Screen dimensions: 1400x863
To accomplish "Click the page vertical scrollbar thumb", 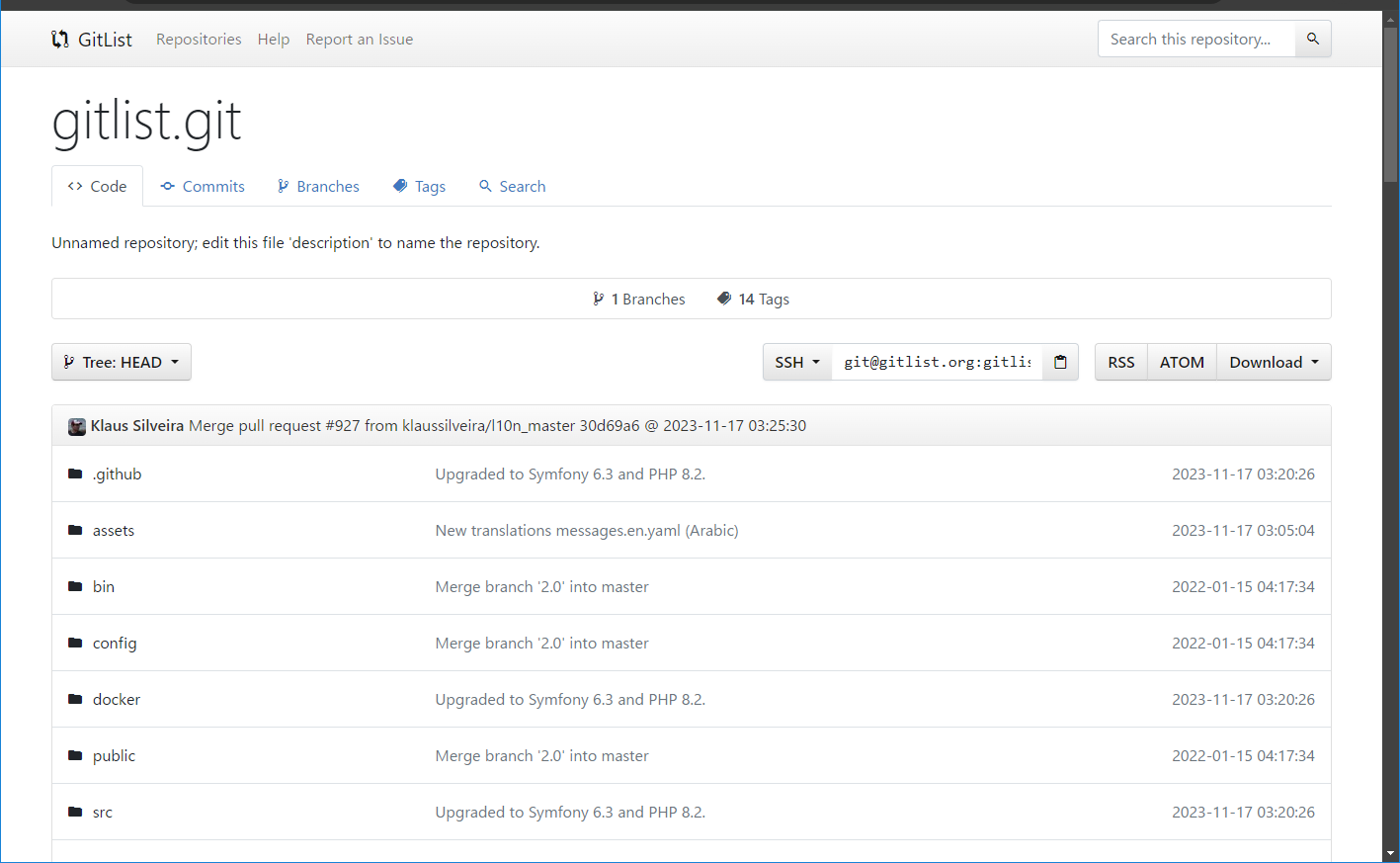I will (1391, 104).
